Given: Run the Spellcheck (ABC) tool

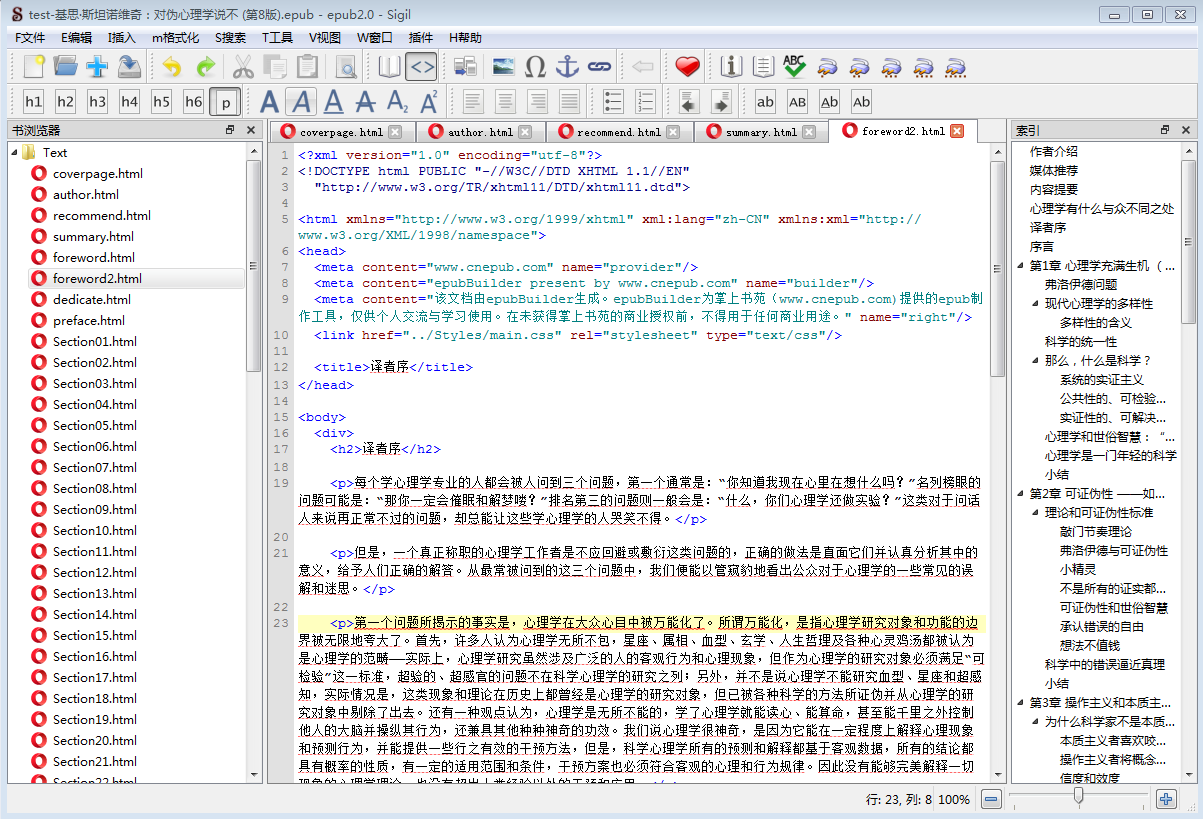Looking at the screenshot, I should pos(794,66).
